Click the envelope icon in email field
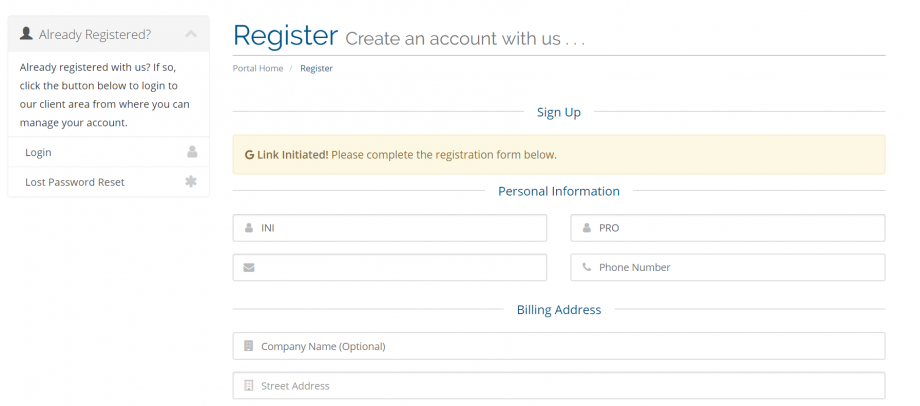 [x=249, y=267]
